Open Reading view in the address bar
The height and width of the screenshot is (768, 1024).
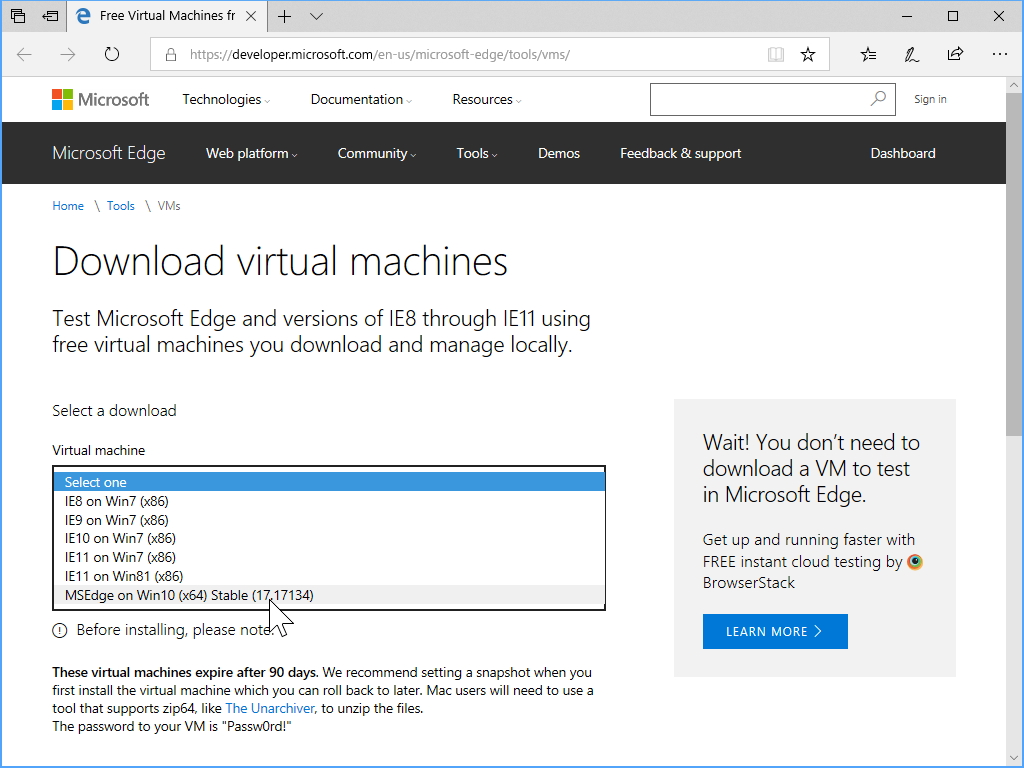[776, 54]
